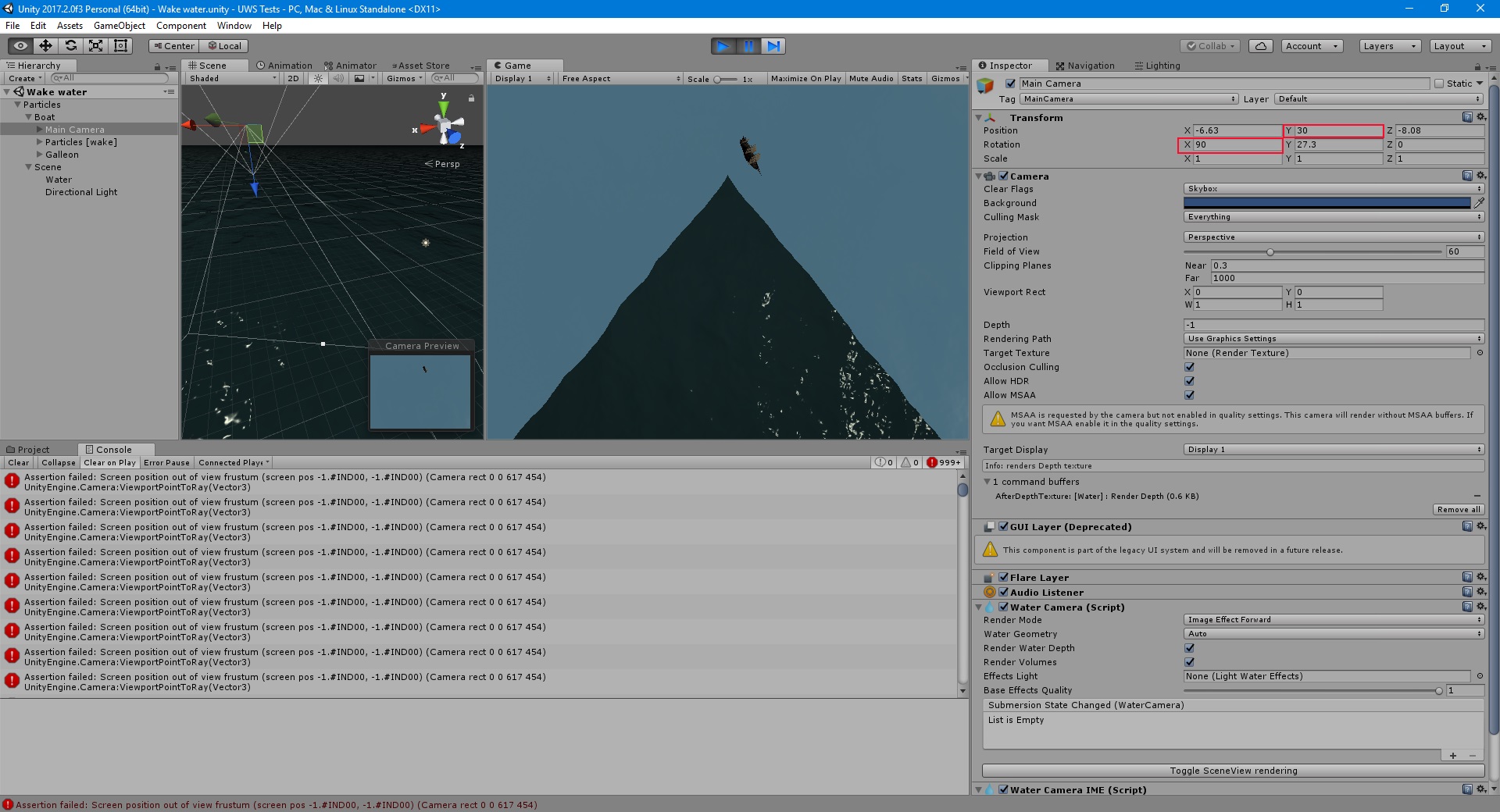Disable Allow HDR on the camera
Screen dimensions: 1500x812
pos(1189,381)
